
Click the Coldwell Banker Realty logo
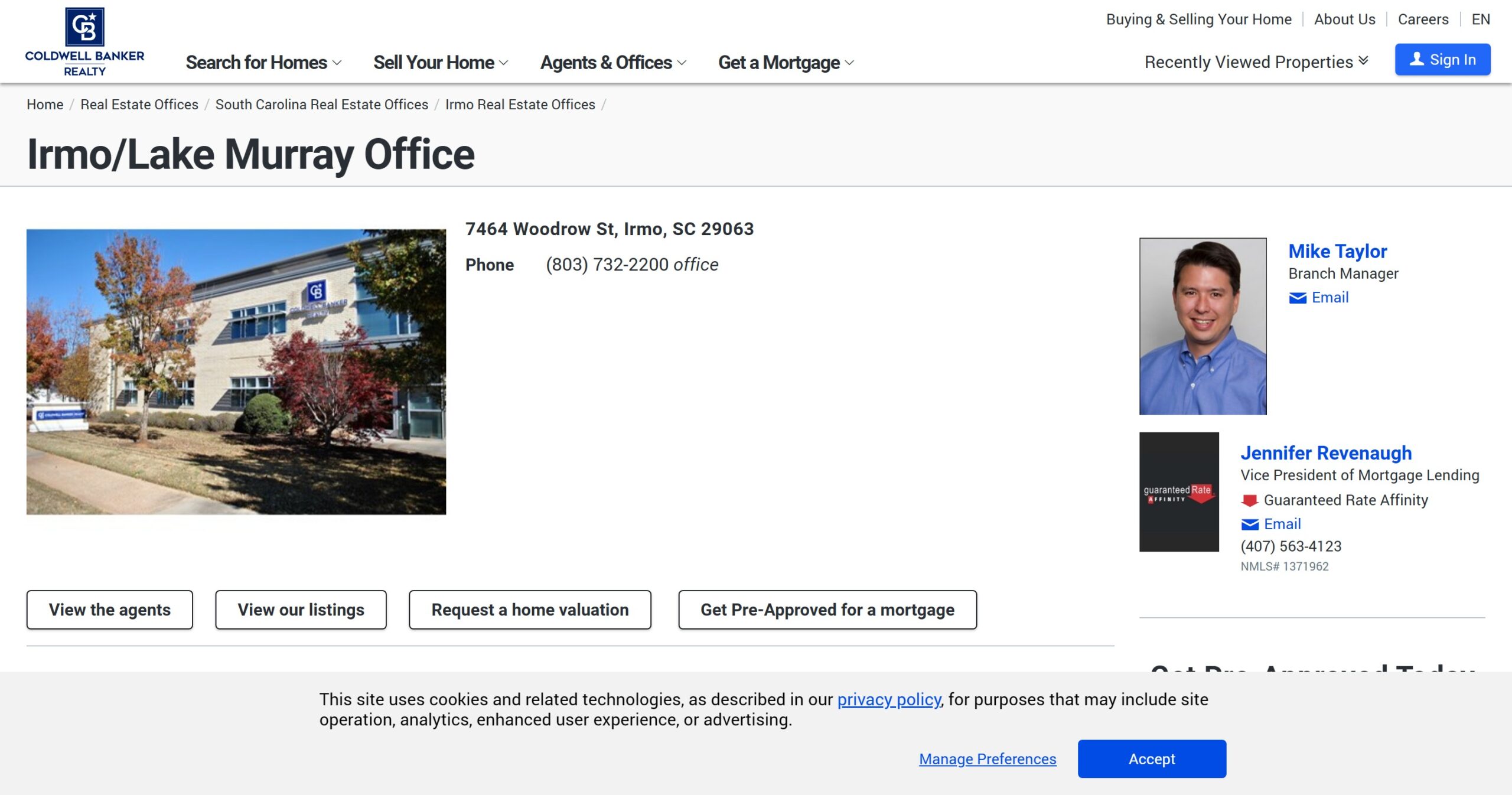pos(84,41)
